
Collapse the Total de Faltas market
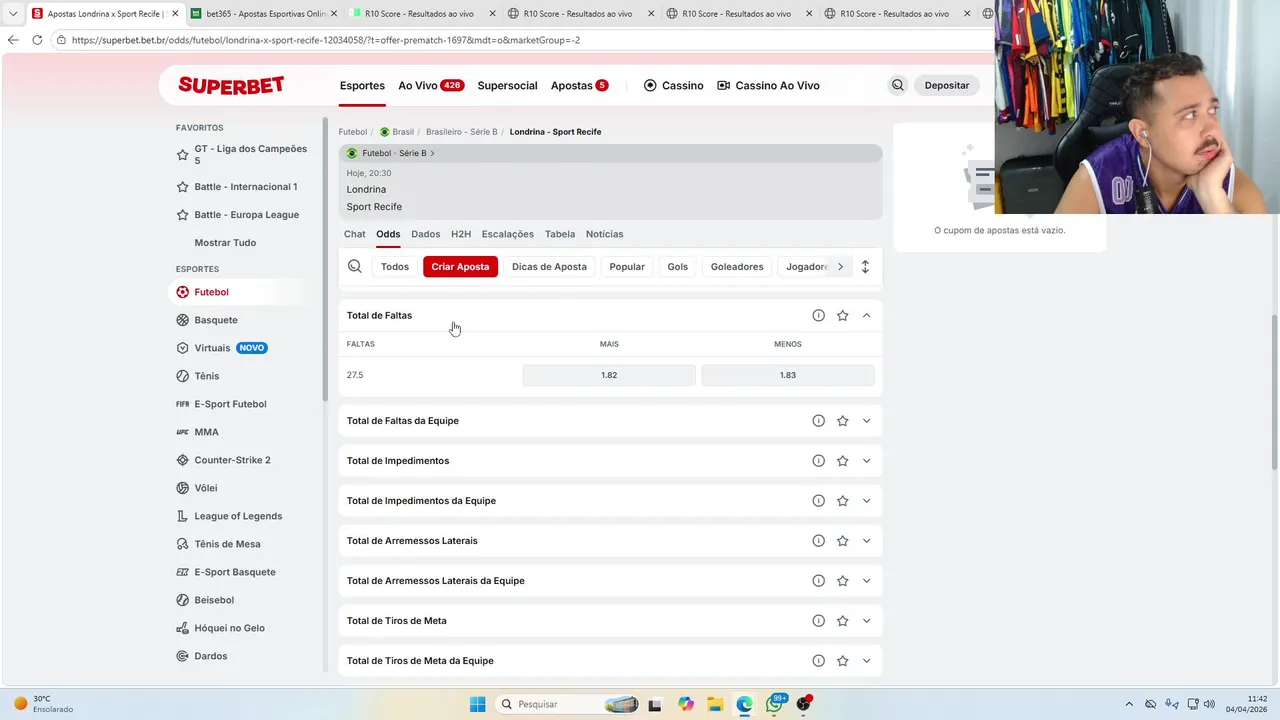click(866, 315)
